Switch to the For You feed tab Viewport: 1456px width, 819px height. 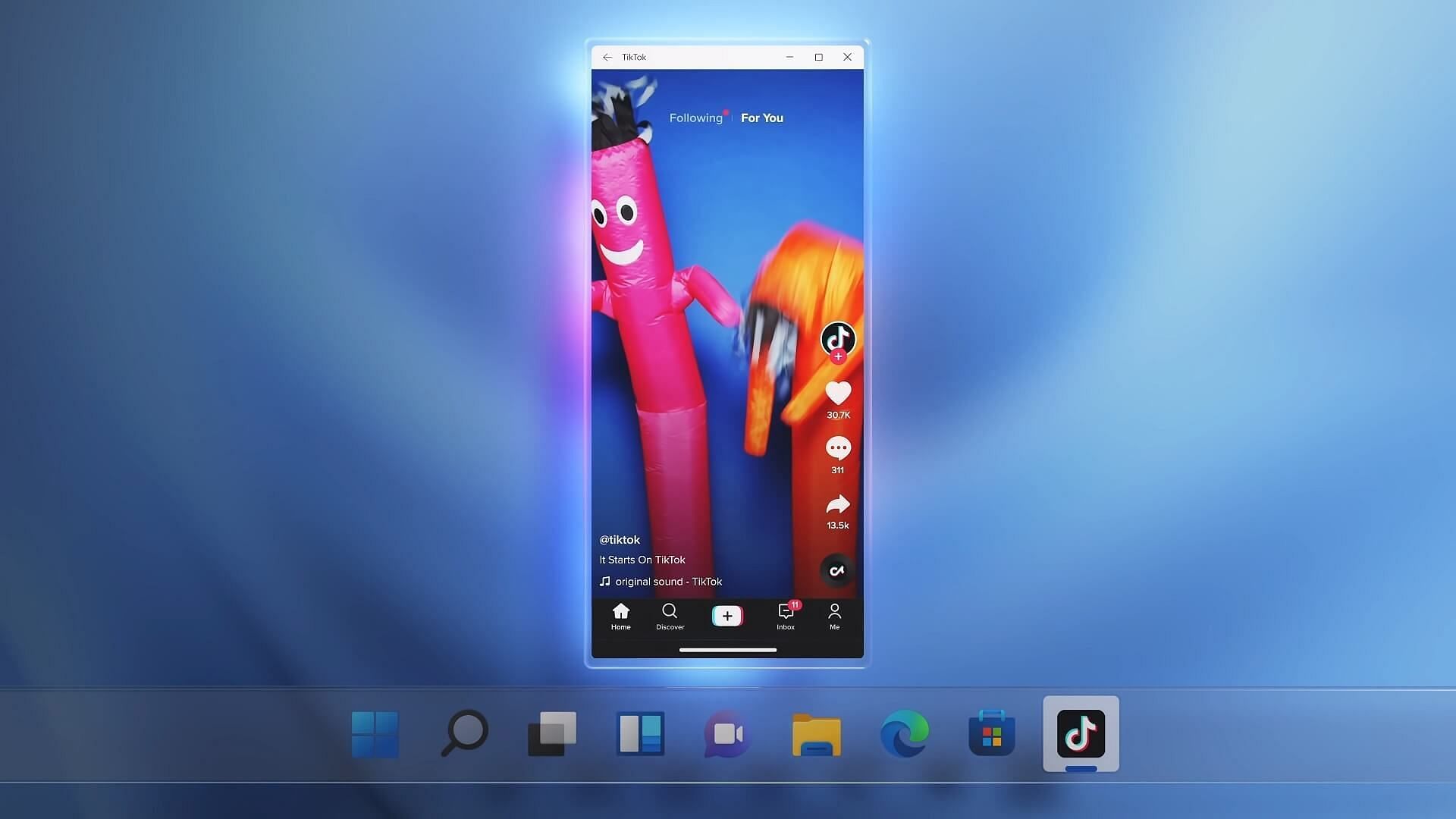[762, 118]
